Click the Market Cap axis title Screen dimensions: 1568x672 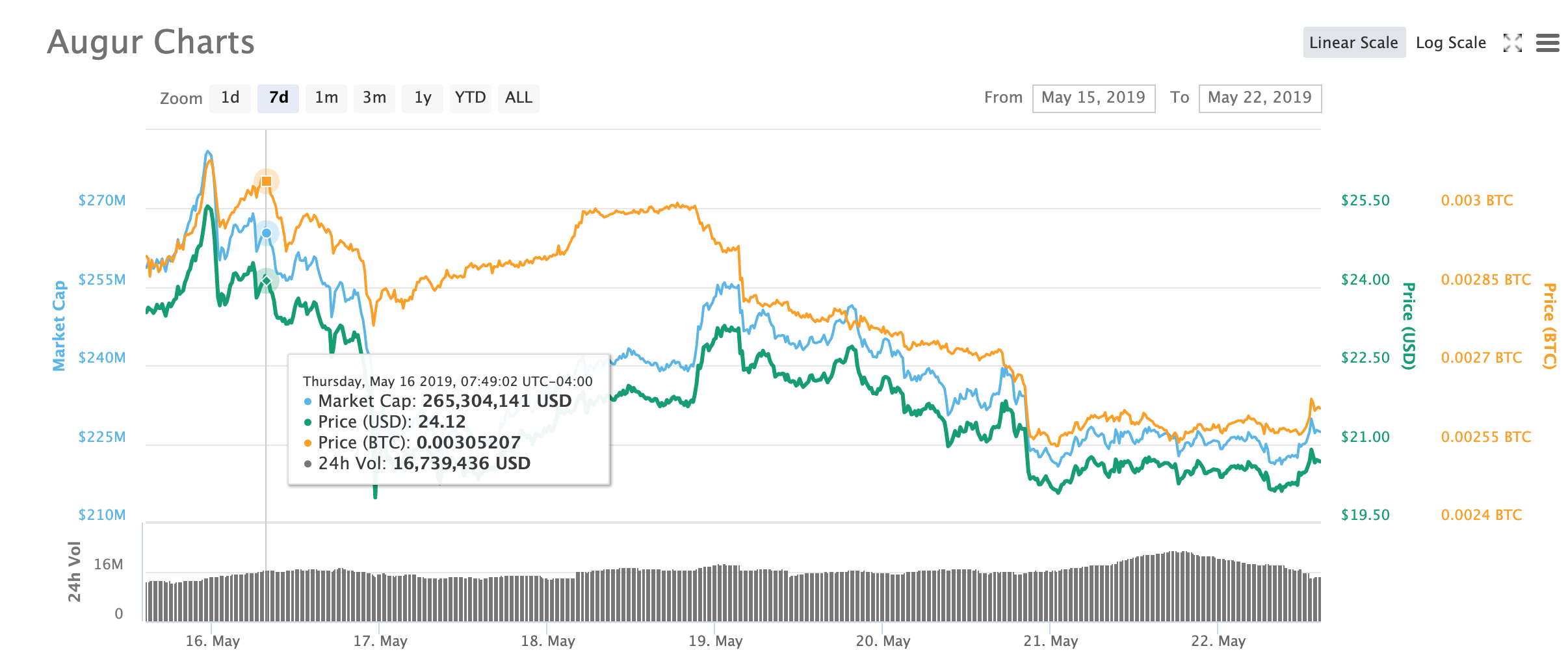tap(59, 326)
